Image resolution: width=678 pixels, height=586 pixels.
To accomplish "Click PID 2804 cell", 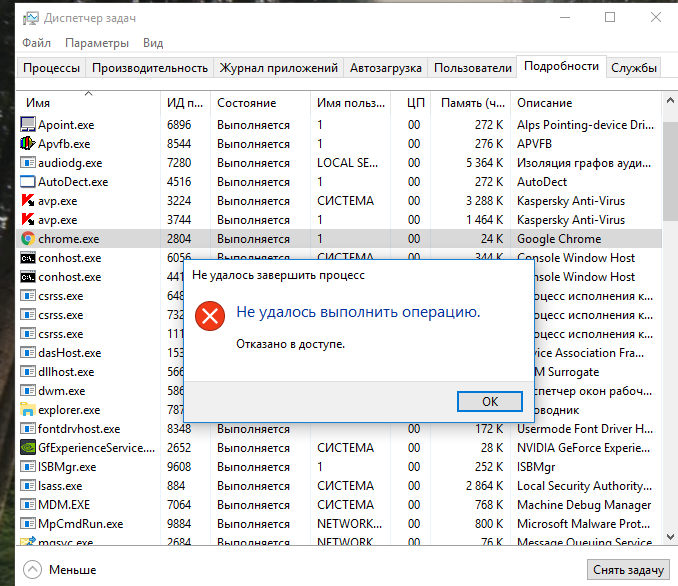I will point(179,239).
